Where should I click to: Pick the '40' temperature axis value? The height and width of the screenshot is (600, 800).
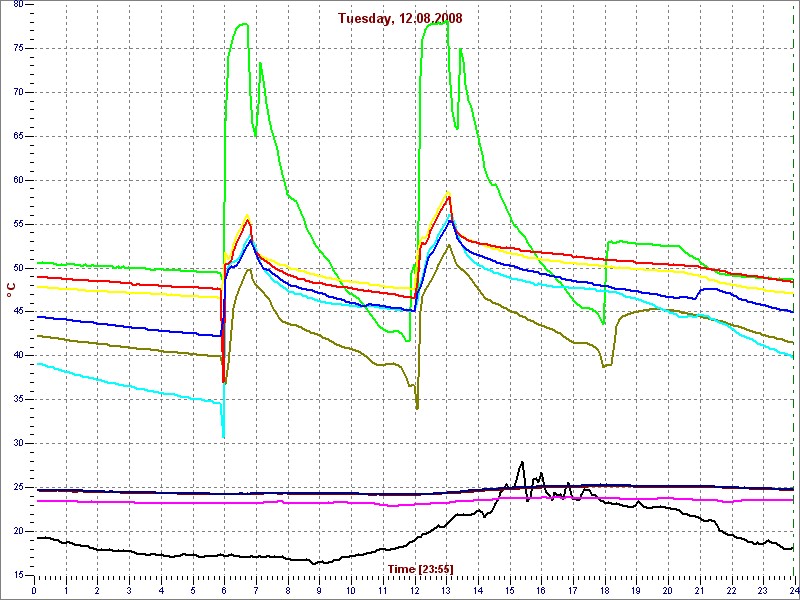(18, 356)
